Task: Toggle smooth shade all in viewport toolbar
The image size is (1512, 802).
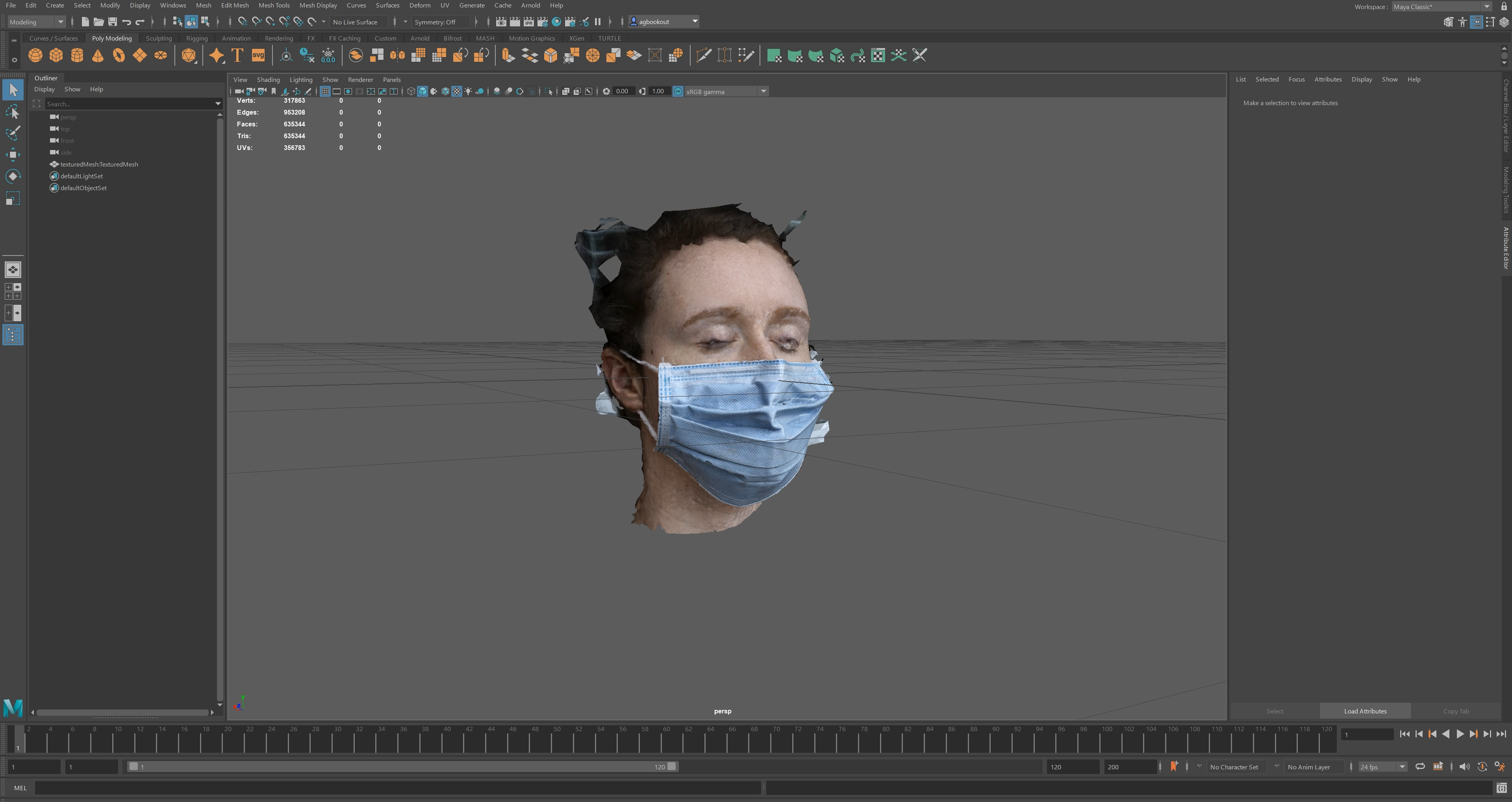Action: click(422, 91)
